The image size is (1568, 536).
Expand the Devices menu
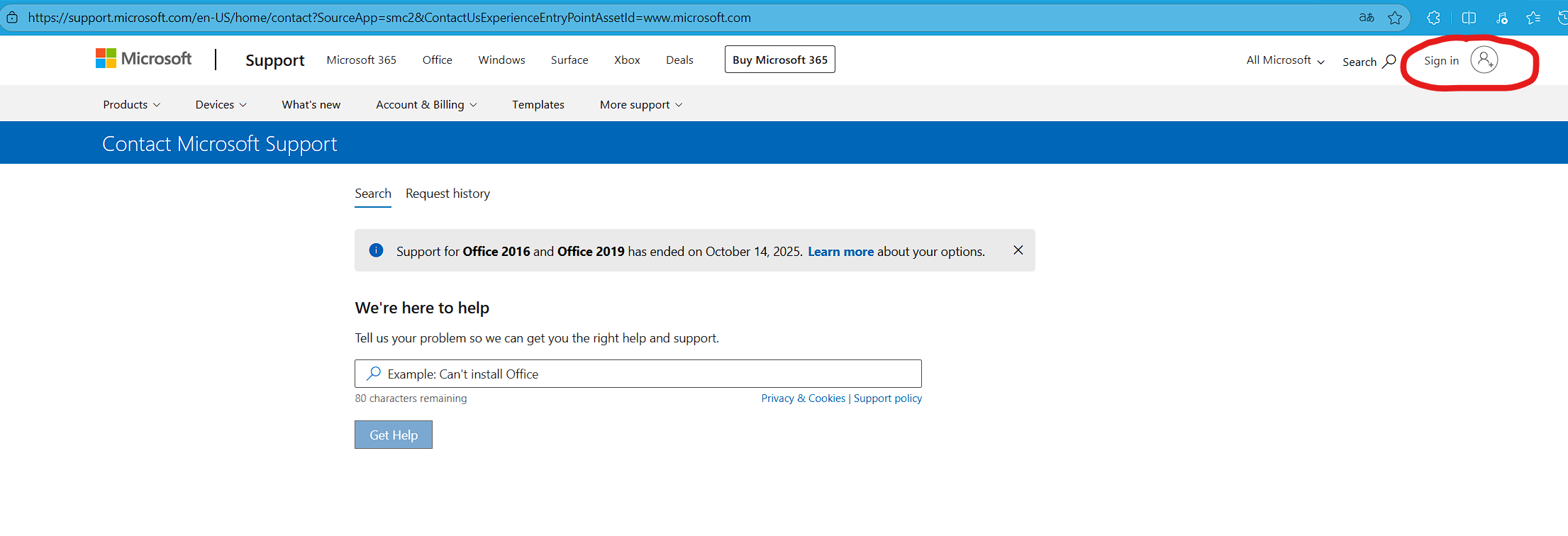[221, 105]
